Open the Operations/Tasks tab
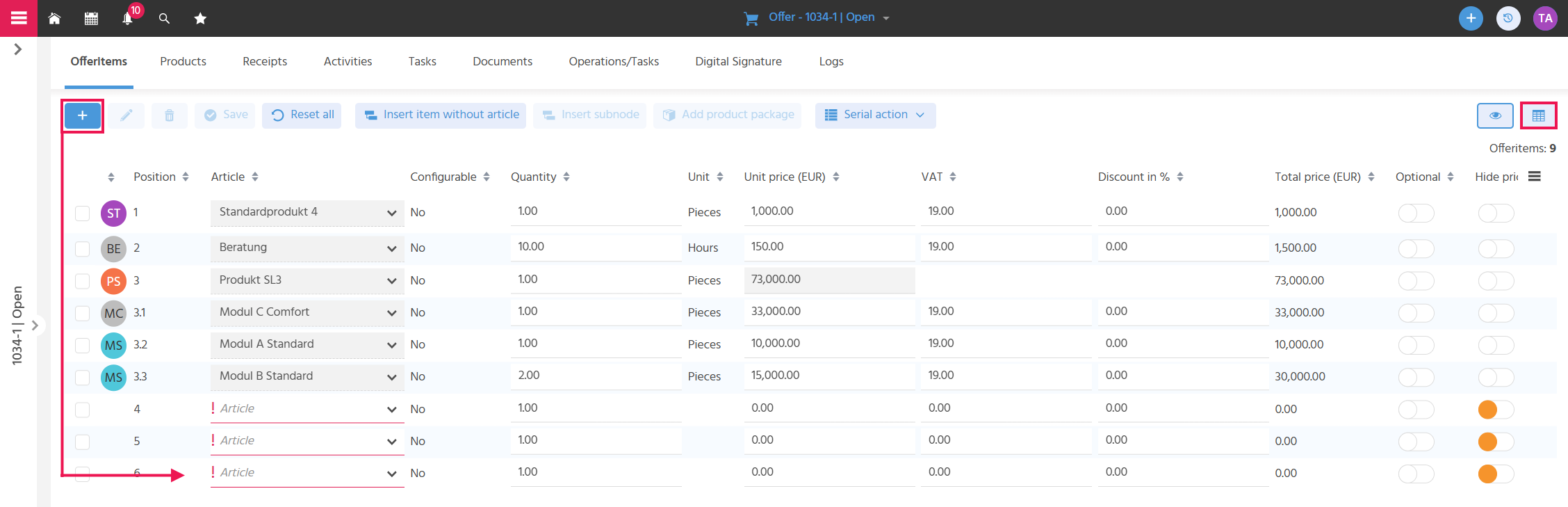 coord(614,61)
